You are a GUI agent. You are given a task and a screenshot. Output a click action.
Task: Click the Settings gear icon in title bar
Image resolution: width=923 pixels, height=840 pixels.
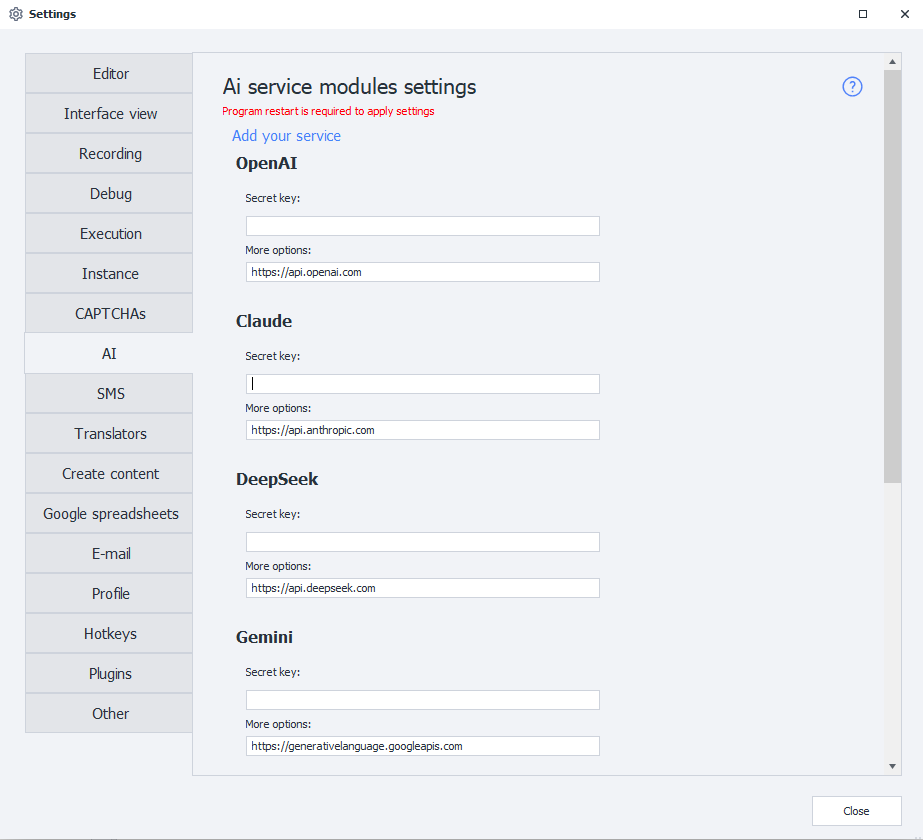(16, 14)
